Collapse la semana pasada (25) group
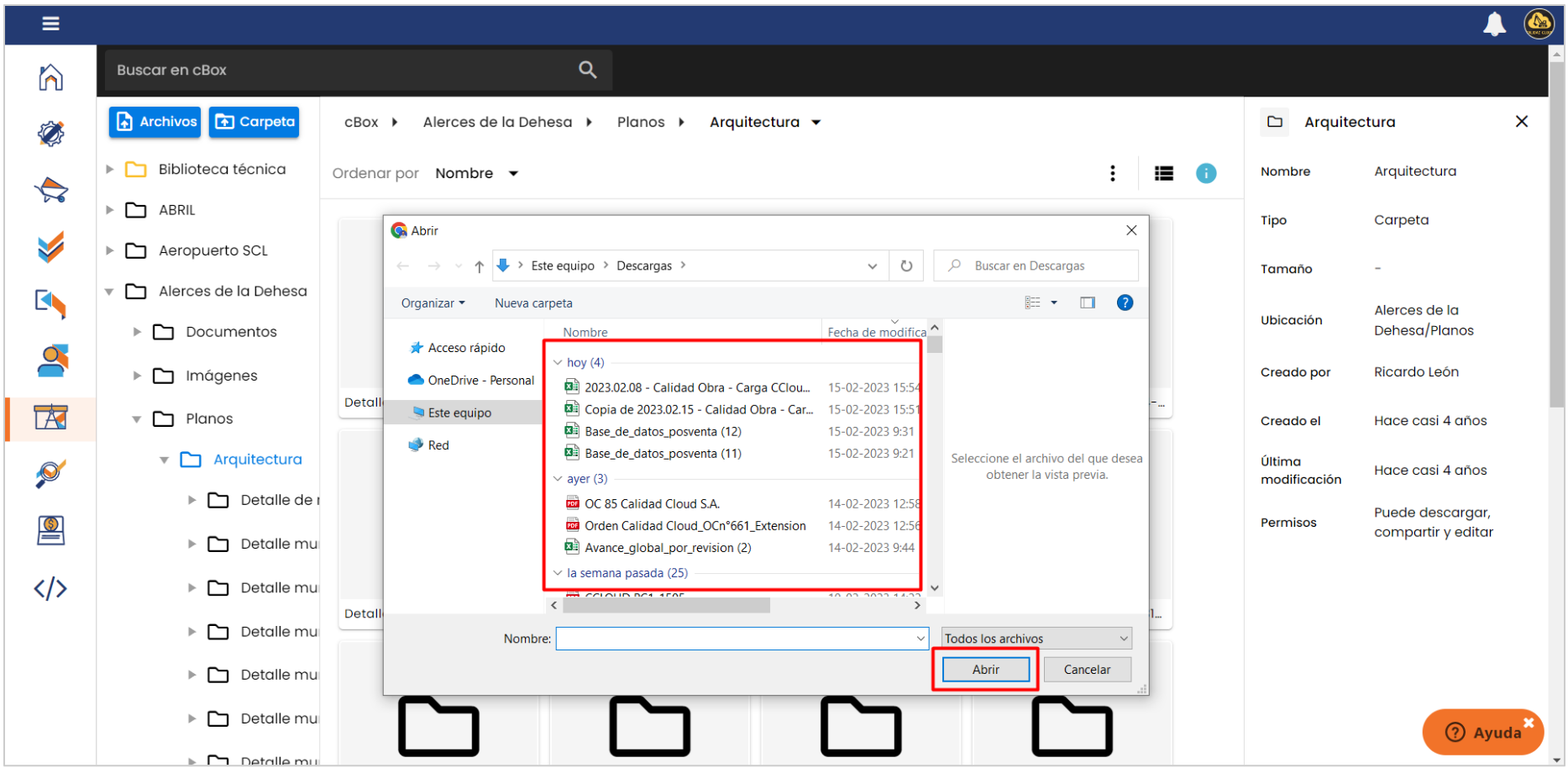 558,573
